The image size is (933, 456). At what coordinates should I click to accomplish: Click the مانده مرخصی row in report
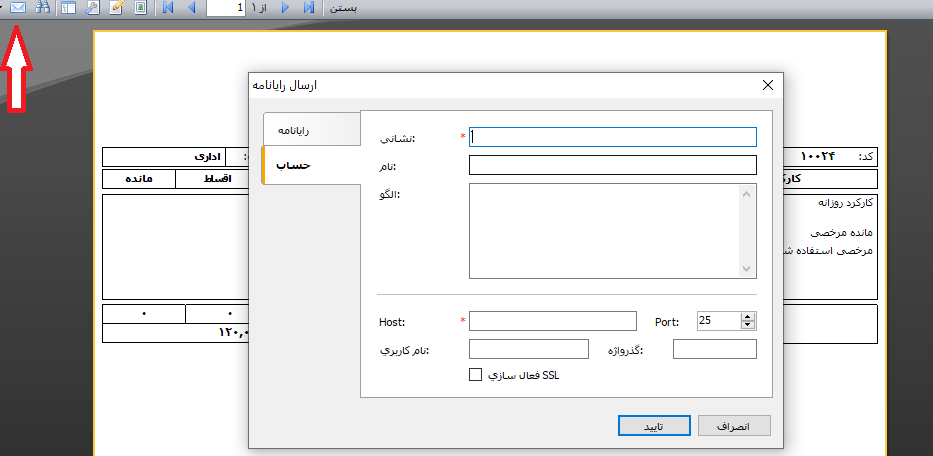click(x=841, y=232)
